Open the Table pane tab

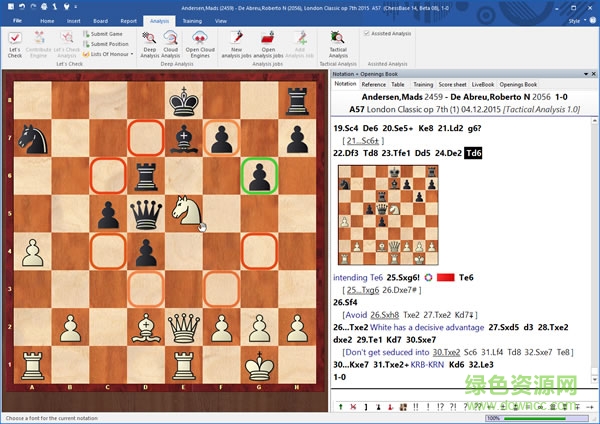click(398, 84)
